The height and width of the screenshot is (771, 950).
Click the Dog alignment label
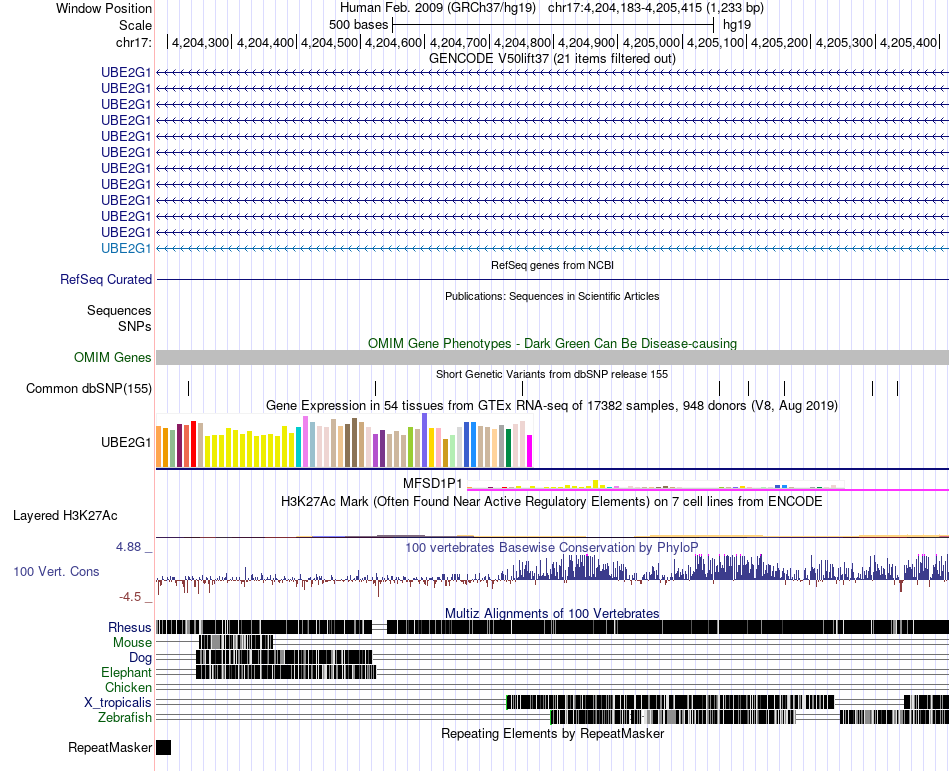(141, 658)
